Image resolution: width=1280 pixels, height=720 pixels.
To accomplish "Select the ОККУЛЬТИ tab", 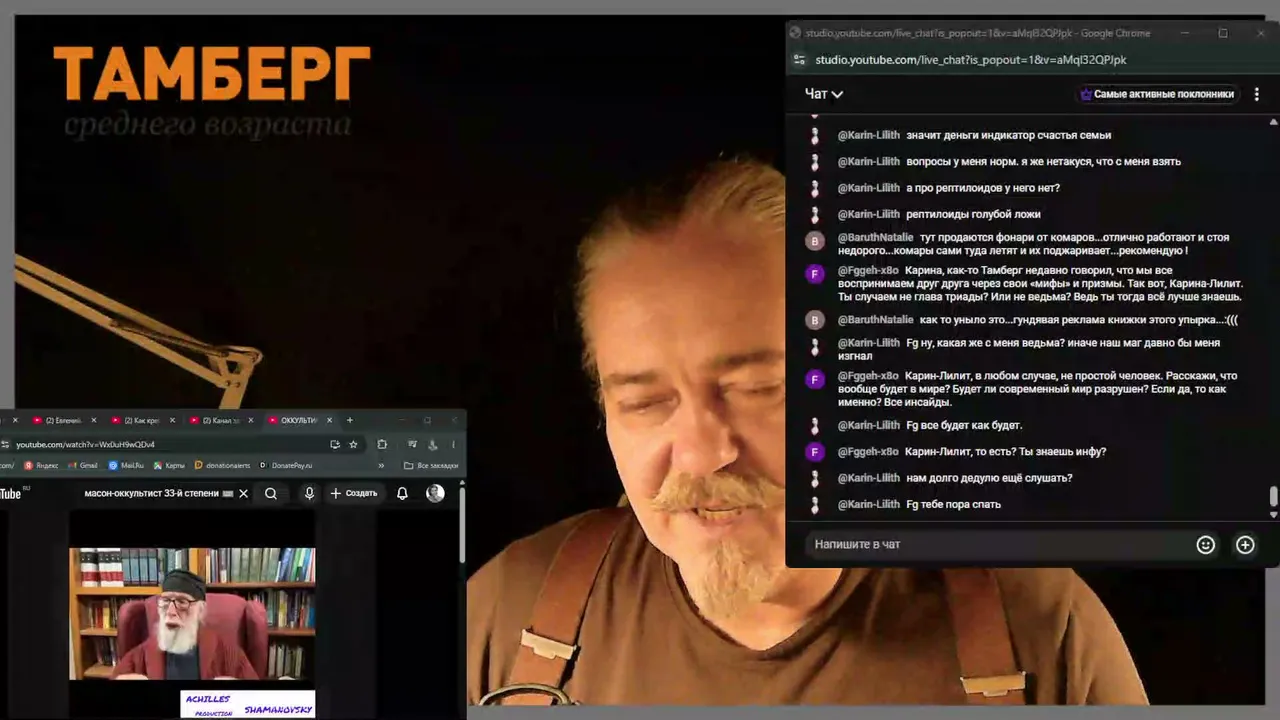I will tap(298, 420).
